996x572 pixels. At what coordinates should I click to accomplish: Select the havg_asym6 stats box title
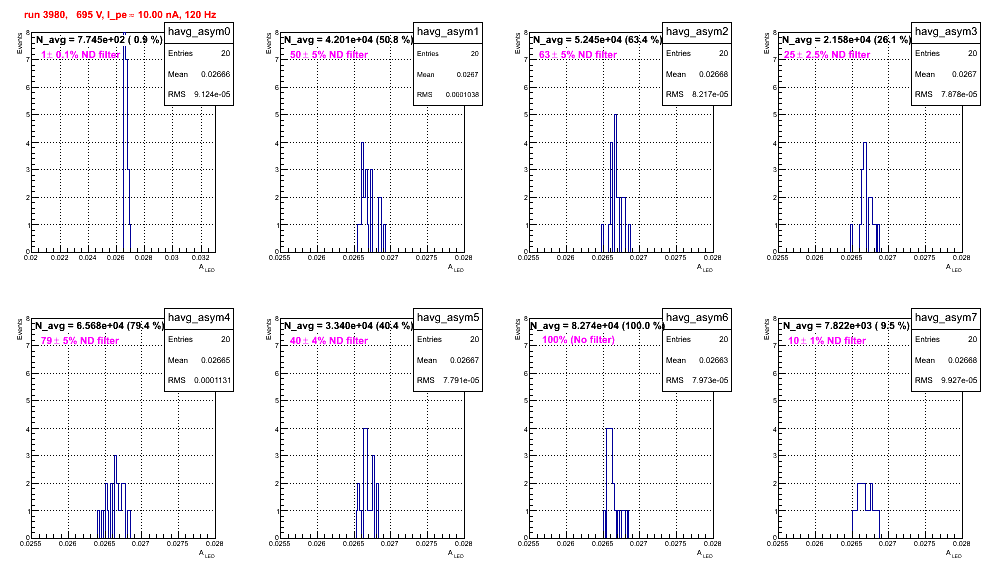(x=697, y=318)
